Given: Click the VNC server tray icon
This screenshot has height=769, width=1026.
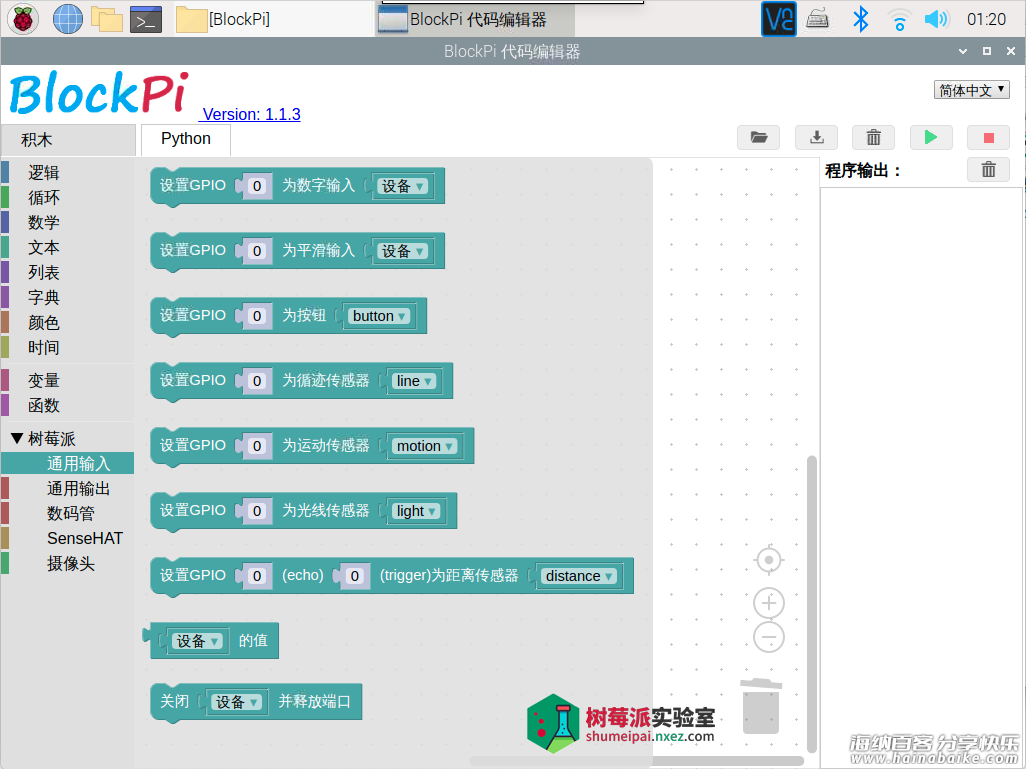Looking at the screenshot, I should coord(779,19).
